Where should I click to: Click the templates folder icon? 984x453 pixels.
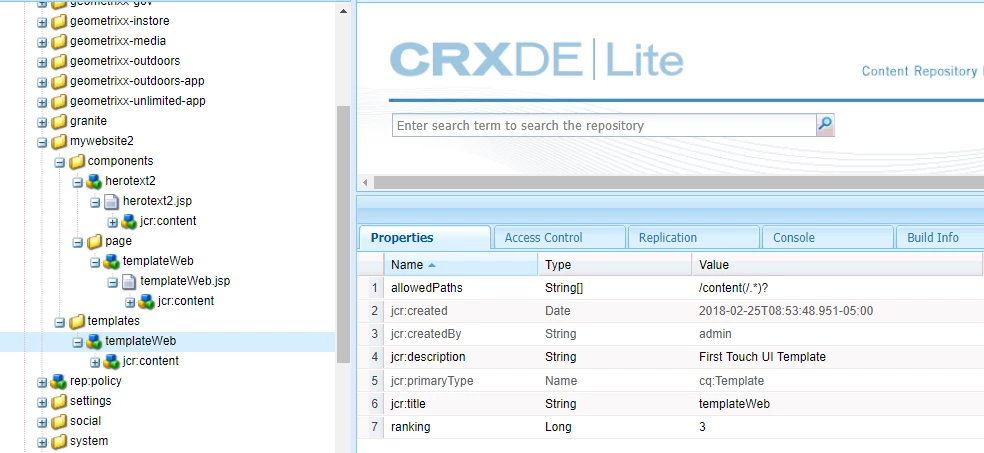tap(77, 321)
